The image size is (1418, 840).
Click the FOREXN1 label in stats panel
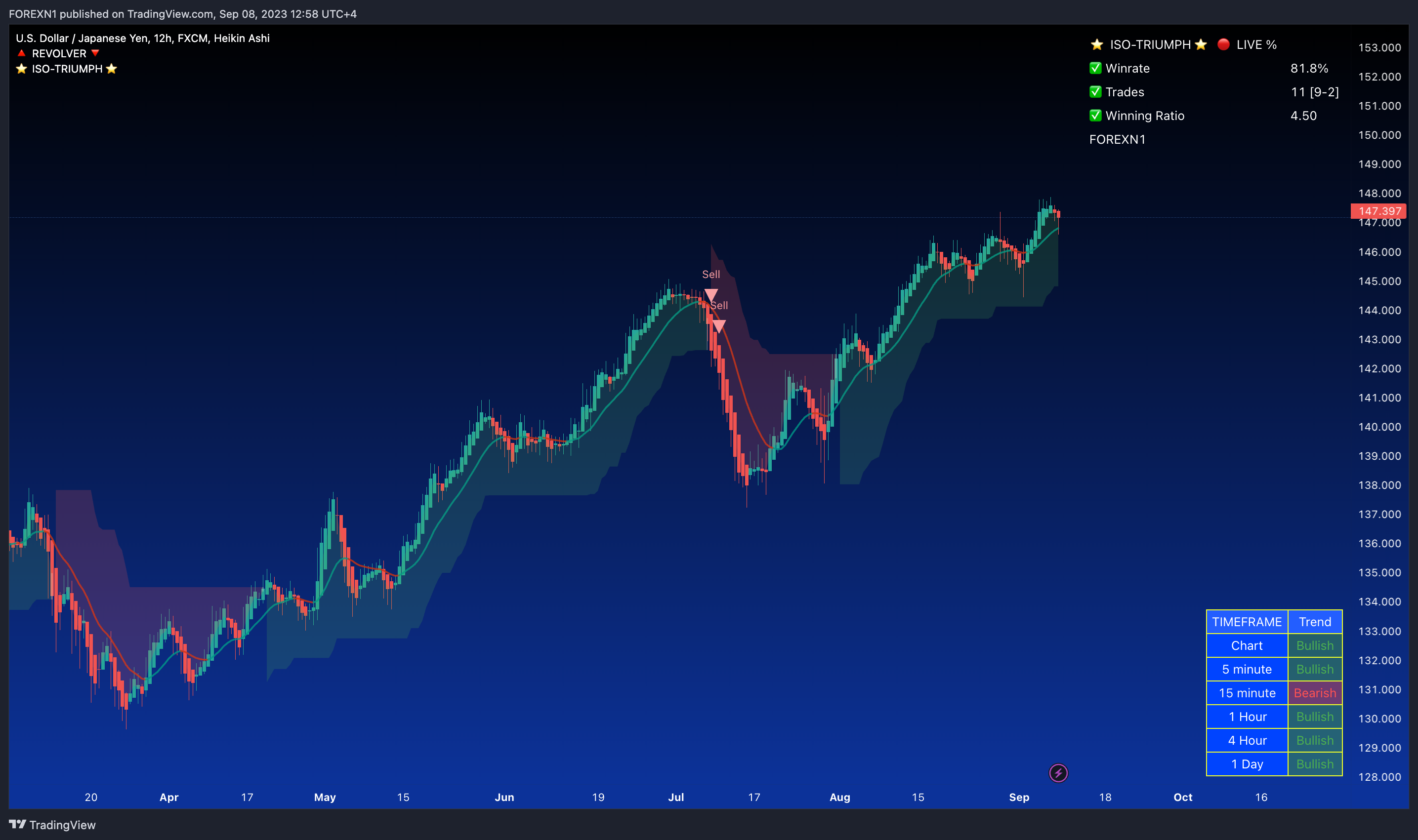[1117, 139]
